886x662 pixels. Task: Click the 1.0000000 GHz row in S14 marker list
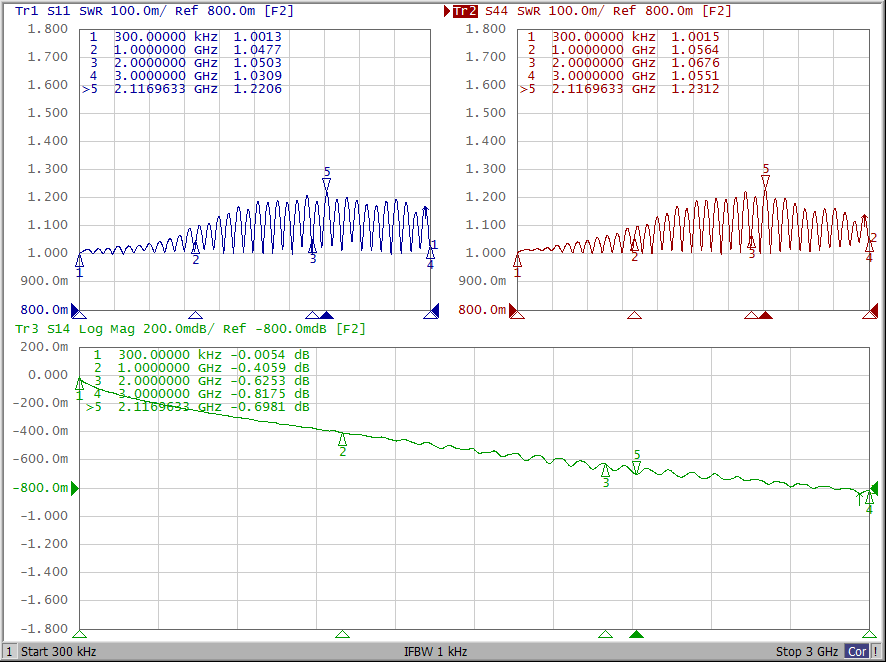coord(200,368)
